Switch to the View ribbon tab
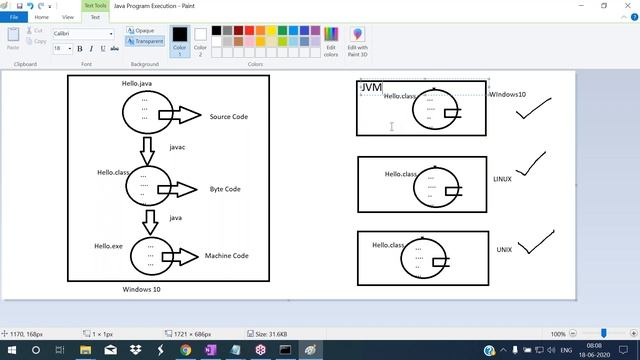Image resolution: width=640 pixels, height=360 pixels. (x=68, y=17)
